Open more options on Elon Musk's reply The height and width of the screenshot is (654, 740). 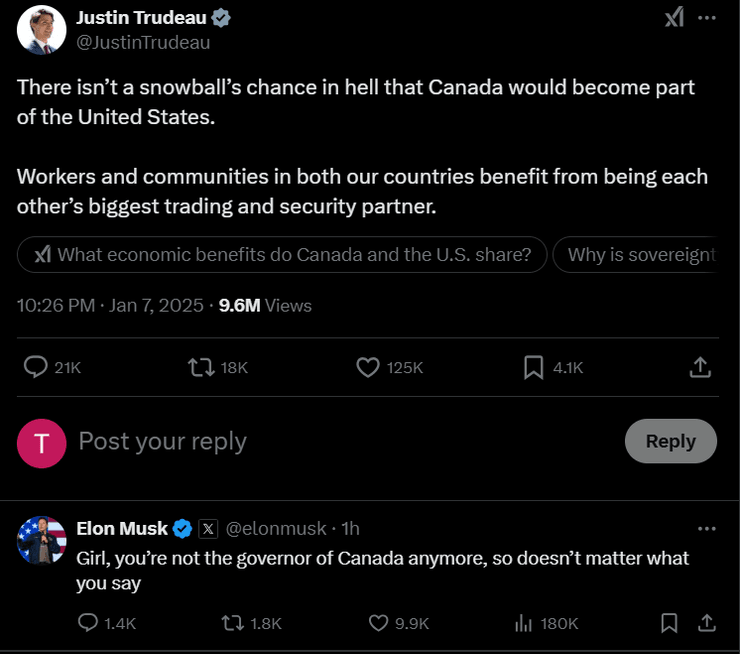(x=707, y=528)
